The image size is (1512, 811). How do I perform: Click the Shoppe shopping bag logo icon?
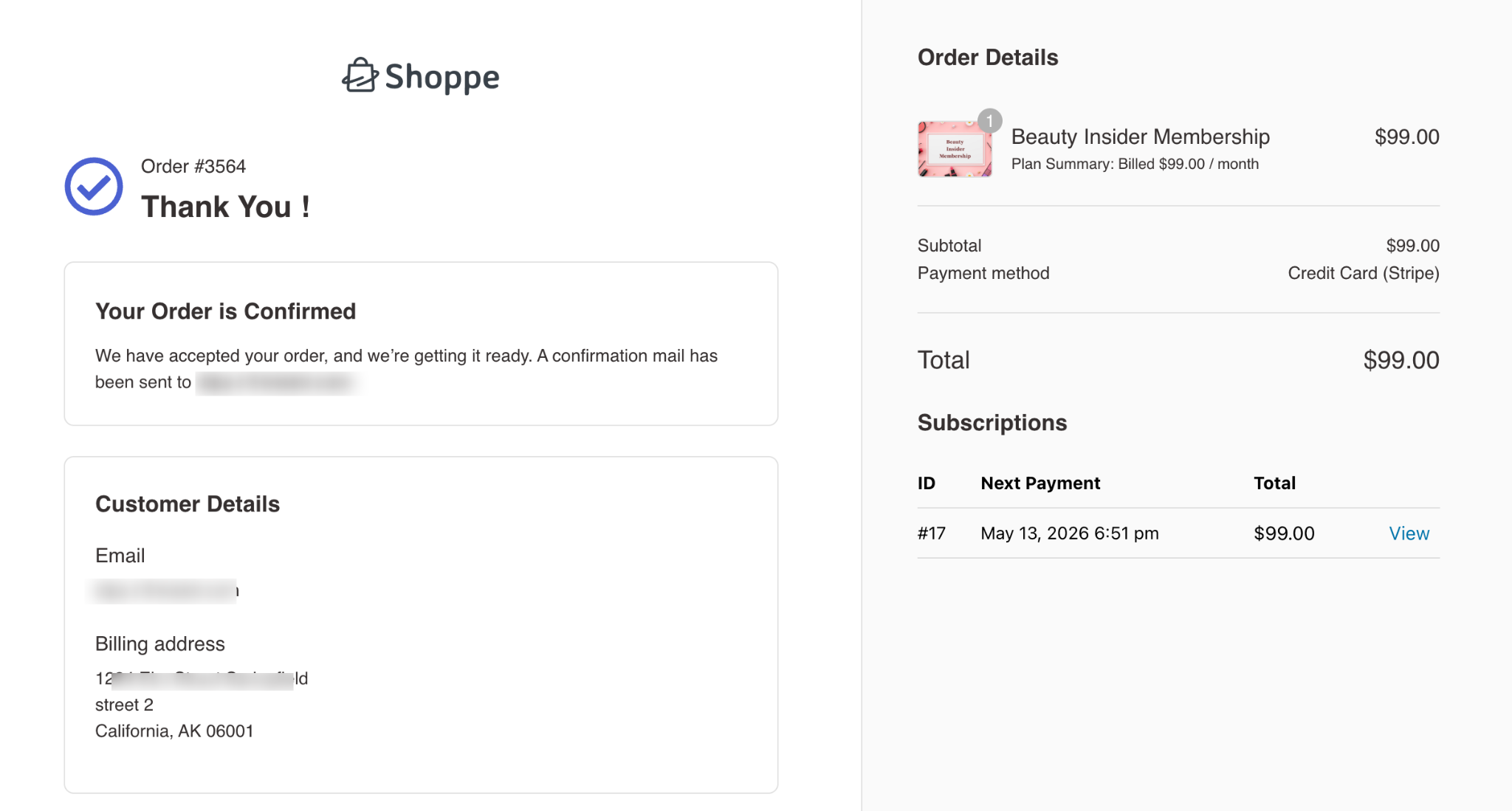(x=360, y=76)
